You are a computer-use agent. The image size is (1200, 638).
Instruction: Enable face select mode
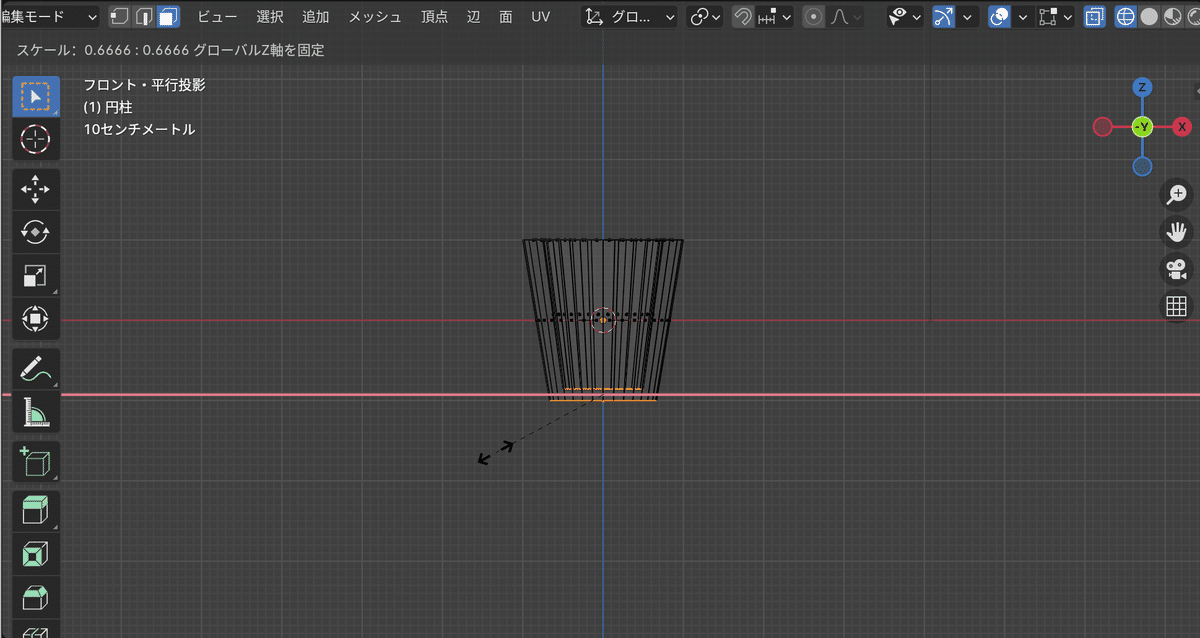click(x=168, y=17)
